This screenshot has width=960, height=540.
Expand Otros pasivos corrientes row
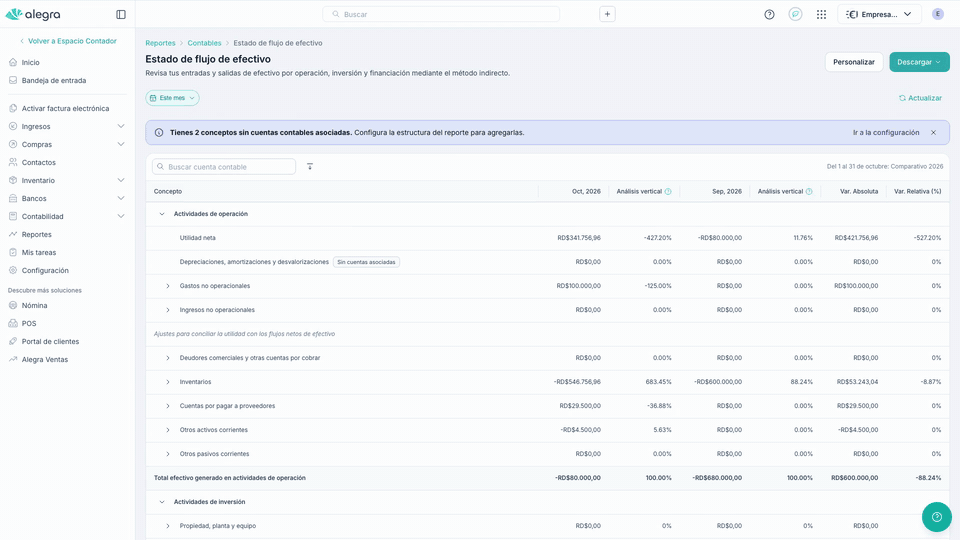168,454
